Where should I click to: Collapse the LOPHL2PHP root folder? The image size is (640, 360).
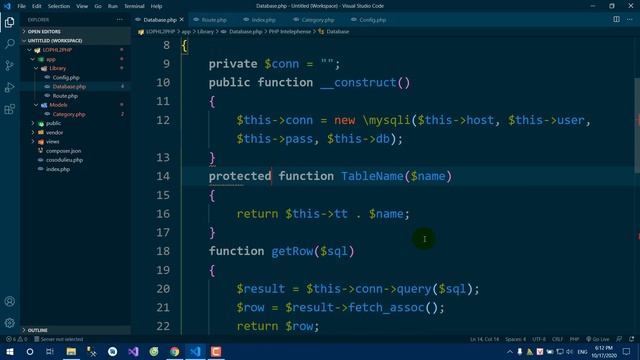[29, 50]
